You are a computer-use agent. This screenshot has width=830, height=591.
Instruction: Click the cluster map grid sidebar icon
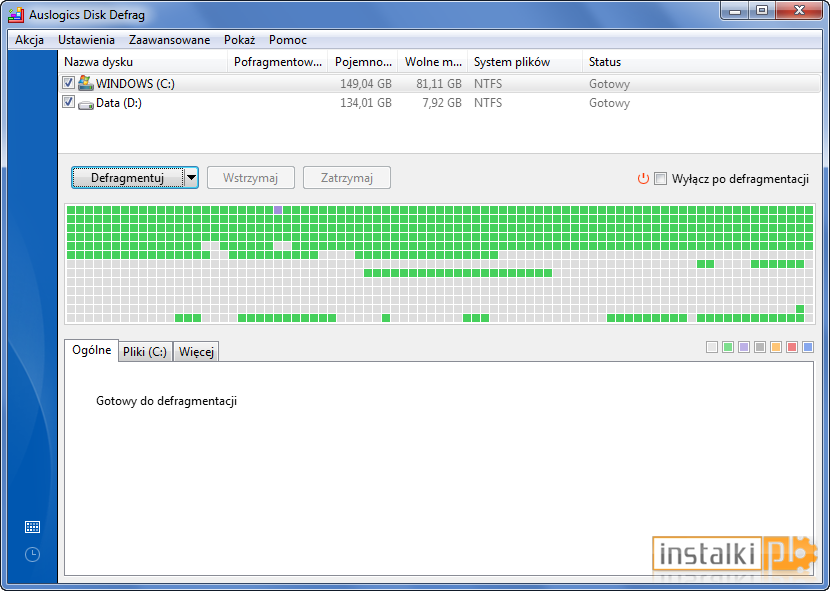coord(32,527)
